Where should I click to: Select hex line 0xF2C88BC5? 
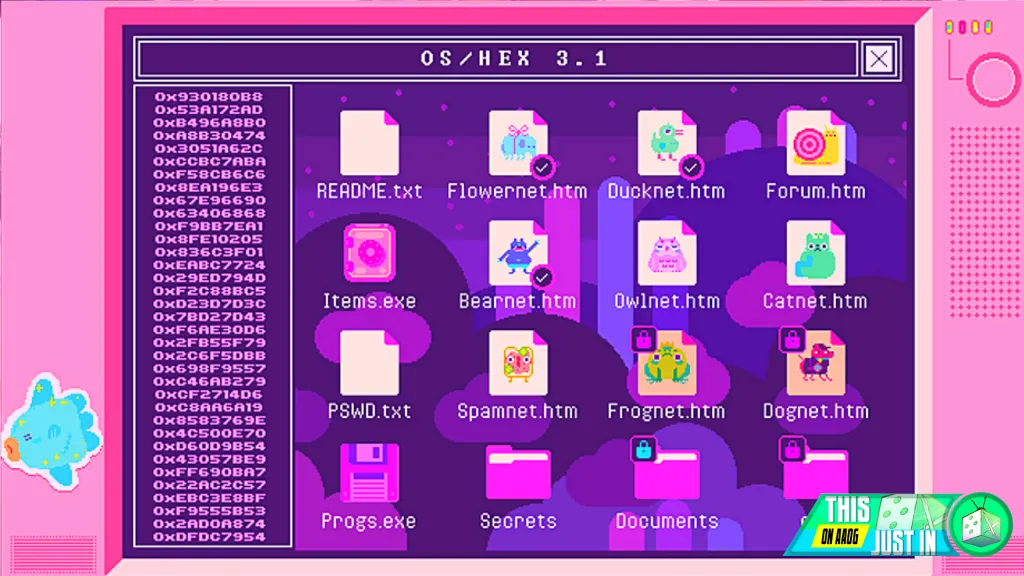209,291
